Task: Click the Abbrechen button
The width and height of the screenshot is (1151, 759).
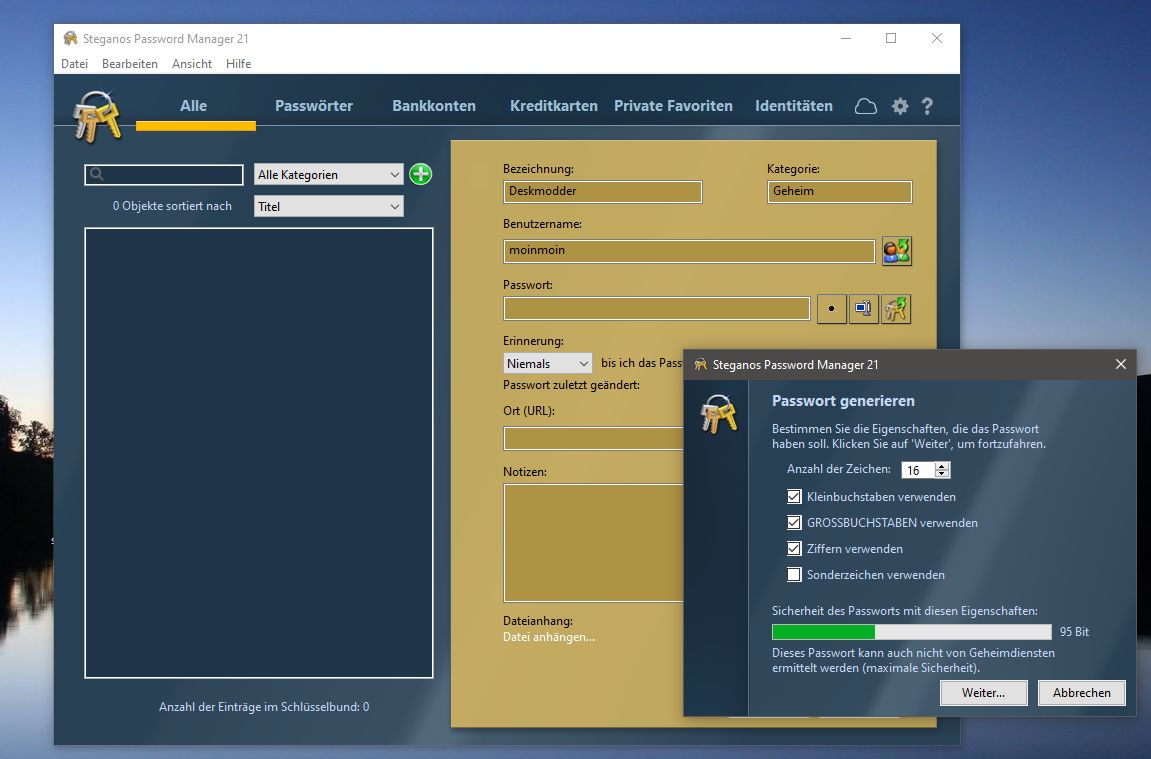Action: [x=1081, y=693]
